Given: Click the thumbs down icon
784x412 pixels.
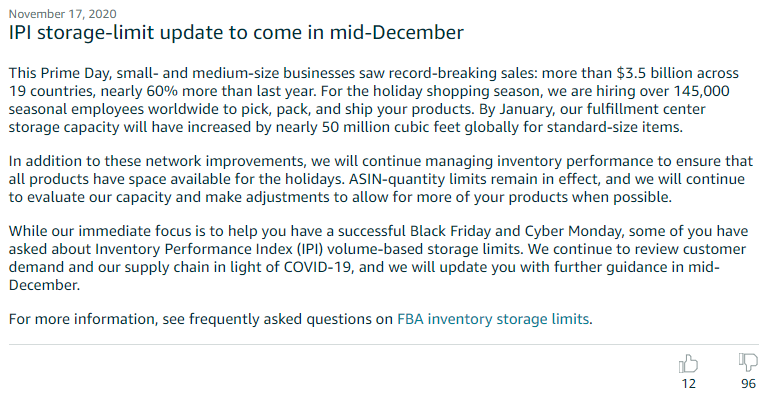Looking at the screenshot, I should [748, 362].
